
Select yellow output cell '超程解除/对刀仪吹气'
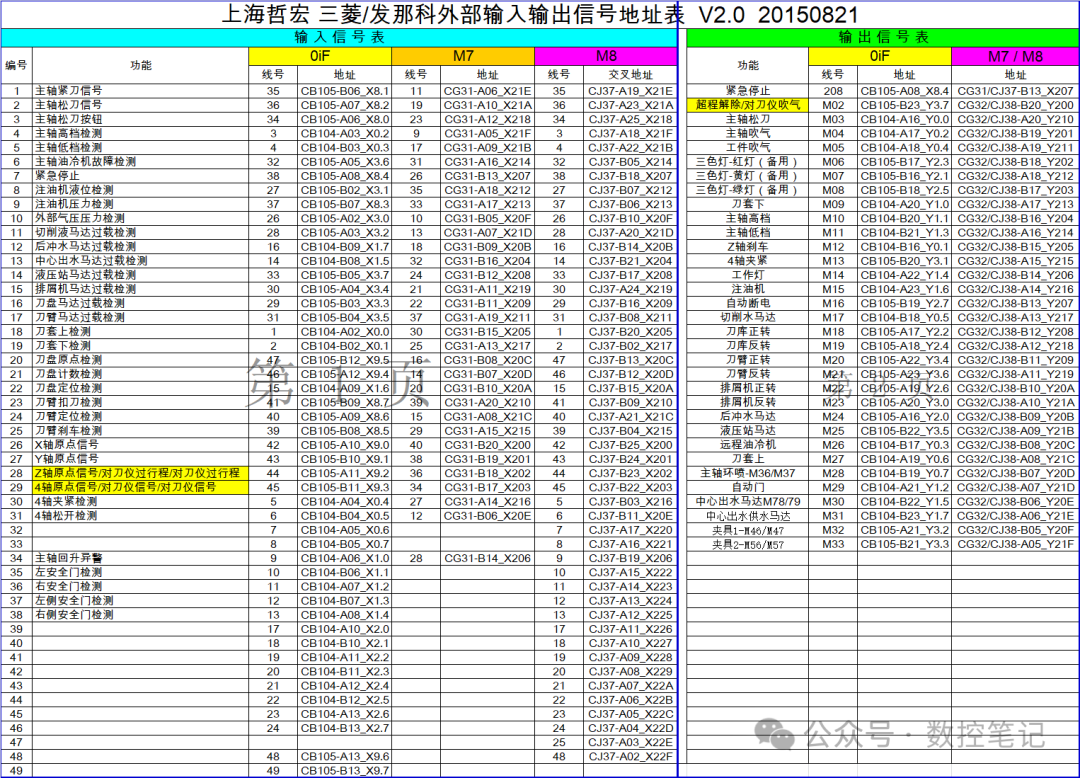748,105
